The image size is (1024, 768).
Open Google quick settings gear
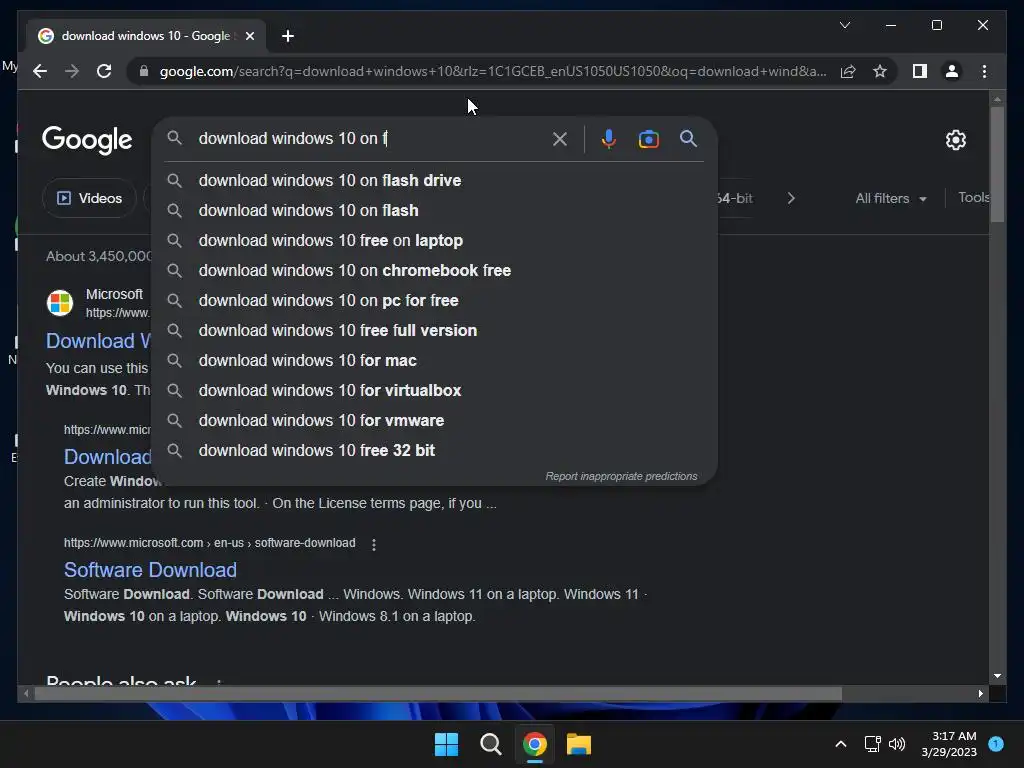tap(955, 139)
